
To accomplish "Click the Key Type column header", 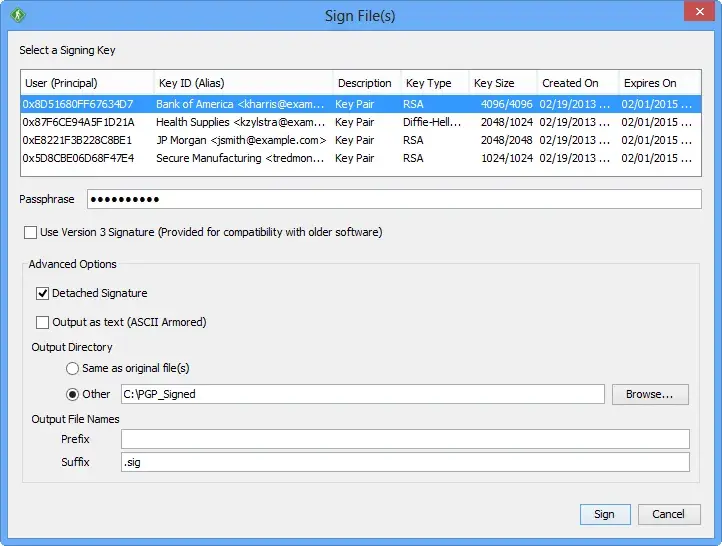I will tap(435, 83).
